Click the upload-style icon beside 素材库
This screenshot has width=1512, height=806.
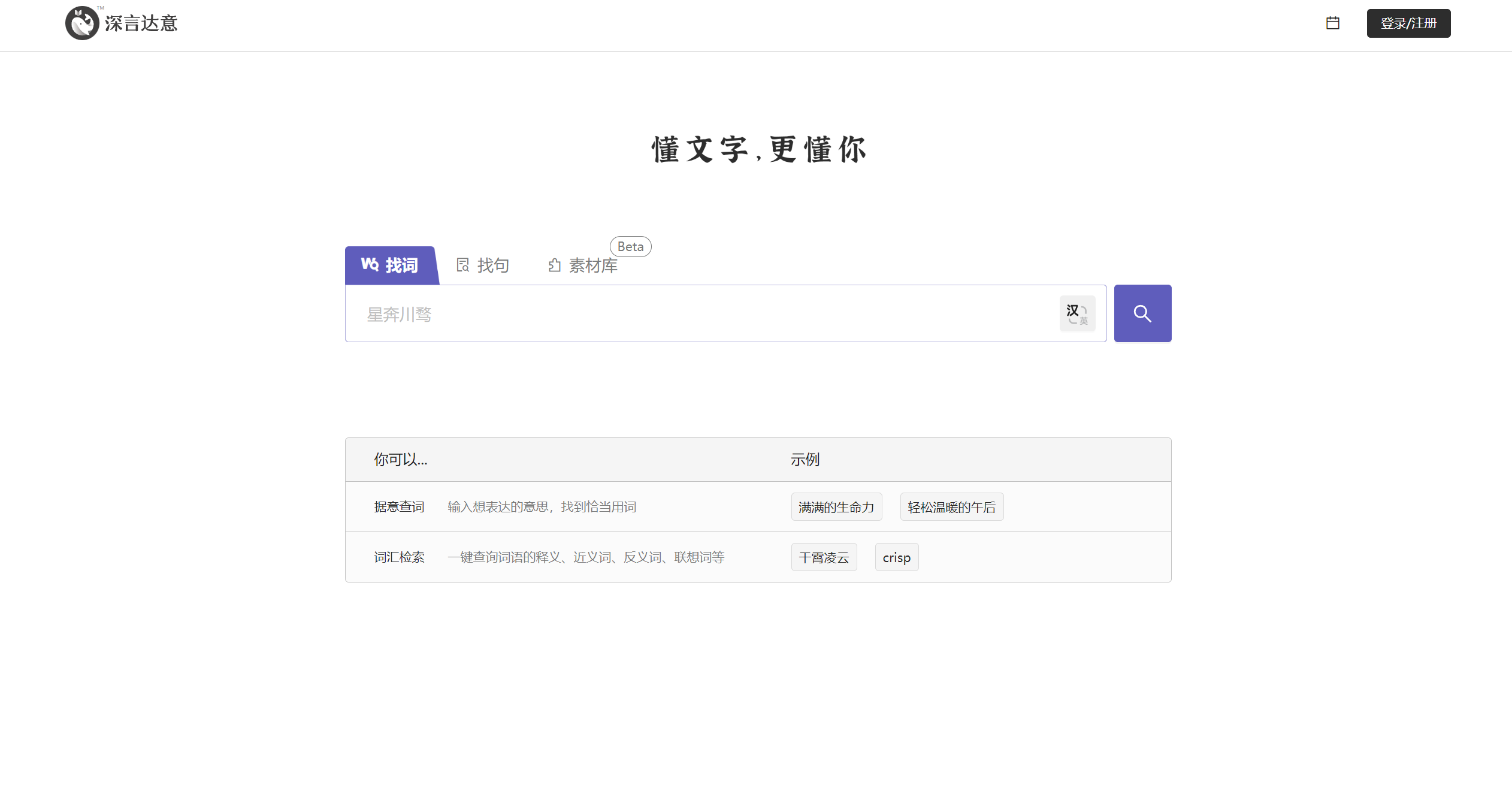tap(554, 264)
